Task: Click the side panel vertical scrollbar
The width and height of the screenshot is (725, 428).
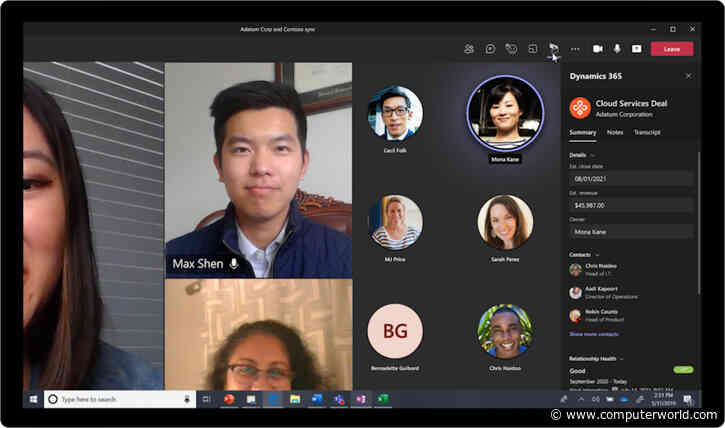Action: pos(699,223)
